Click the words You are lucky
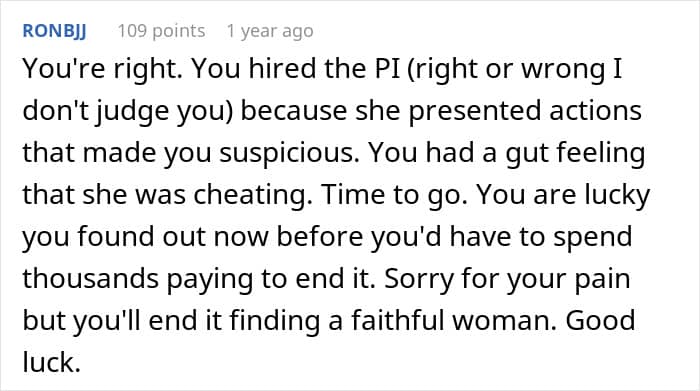The width and height of the screenshot is (700, 391). 563,195
